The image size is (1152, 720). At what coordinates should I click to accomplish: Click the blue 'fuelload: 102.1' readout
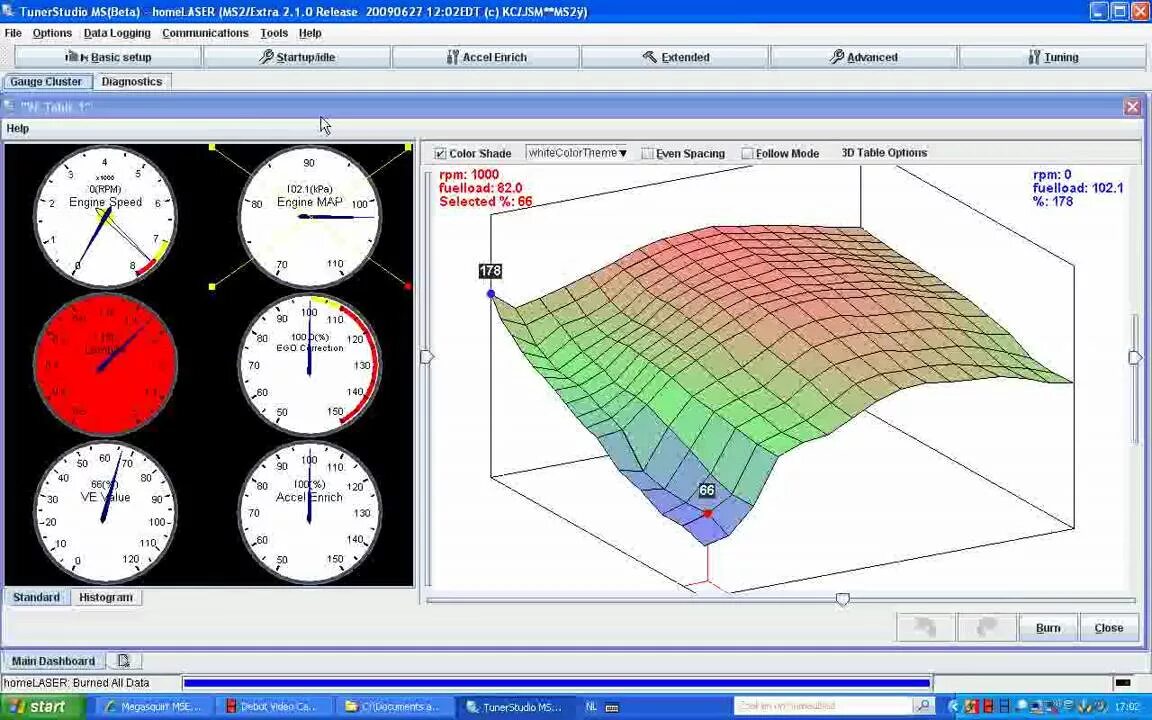[1078, 188]
